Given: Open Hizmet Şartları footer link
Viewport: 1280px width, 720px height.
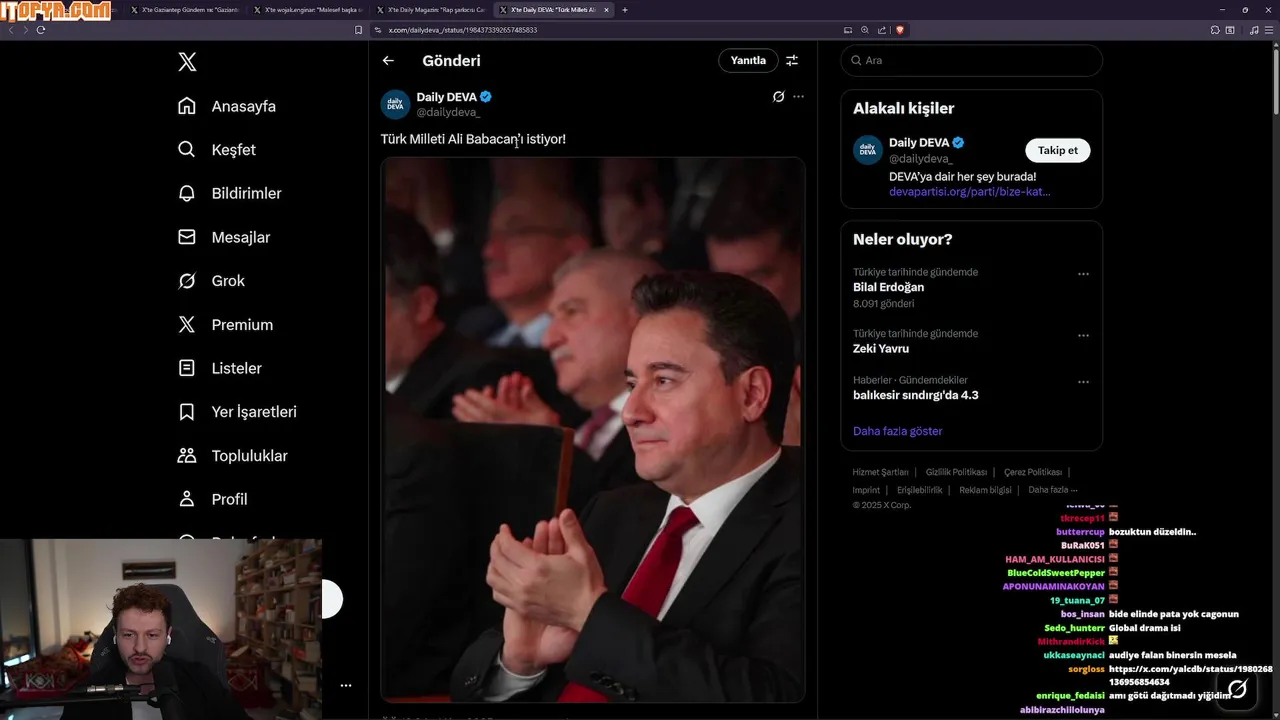Looking at the screenshot, I should coord(880,472).
